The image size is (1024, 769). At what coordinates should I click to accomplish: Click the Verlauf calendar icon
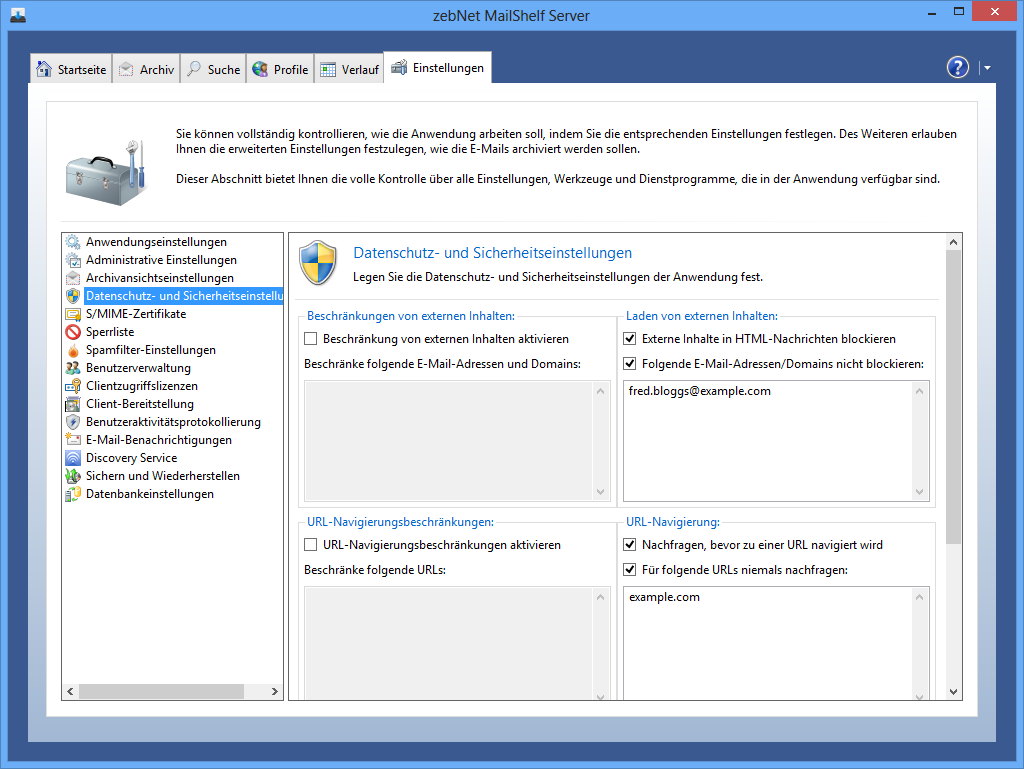pos(328,69)
